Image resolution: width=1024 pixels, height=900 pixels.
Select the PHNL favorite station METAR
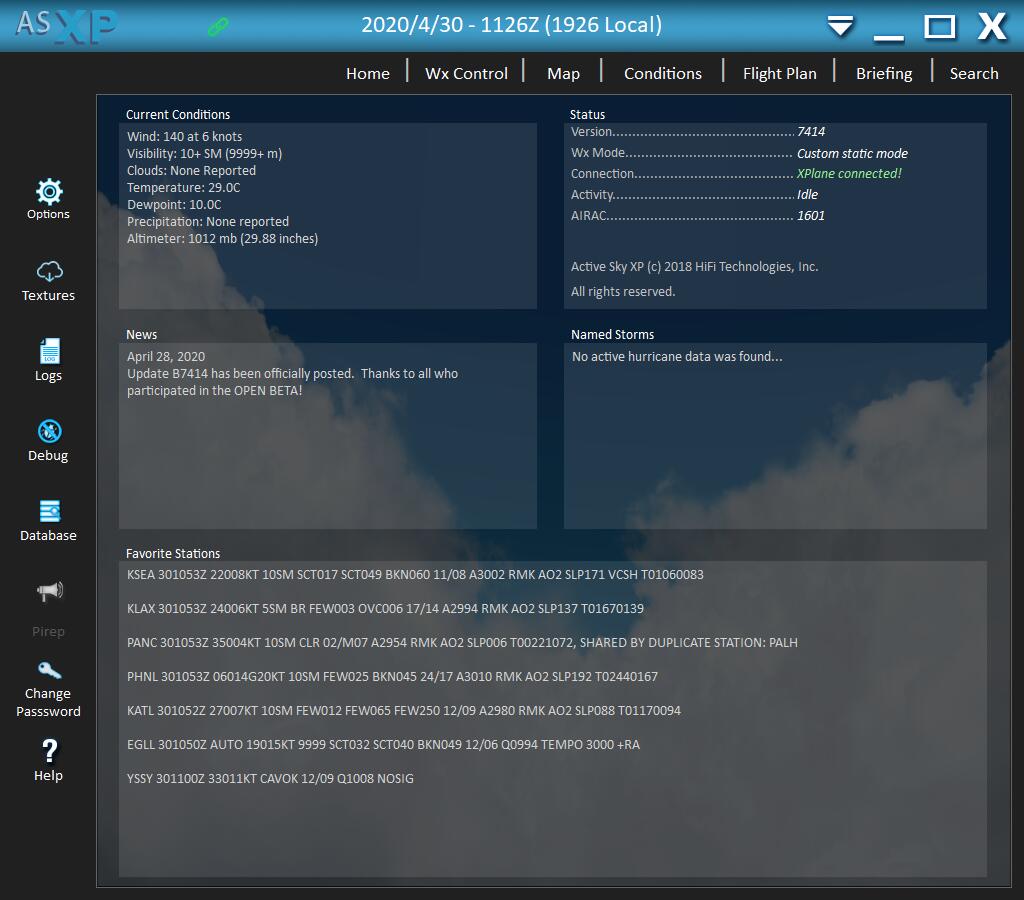click(x=392, y=677)
